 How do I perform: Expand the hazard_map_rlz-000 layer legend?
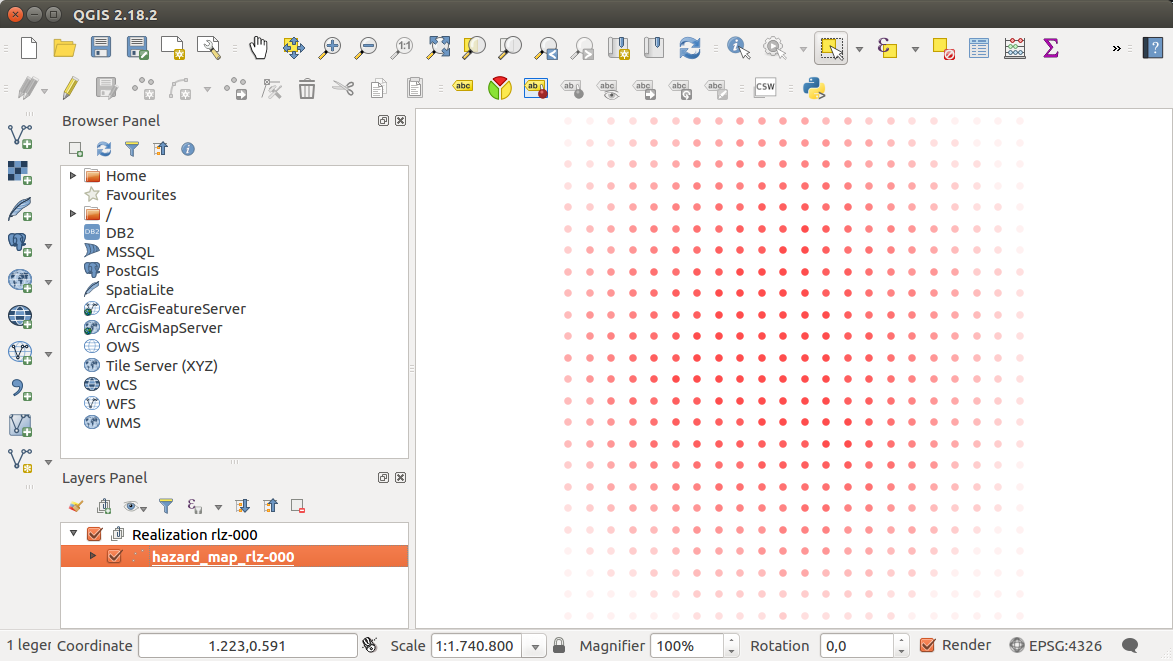pyautogui.click(x=93, y=556)
